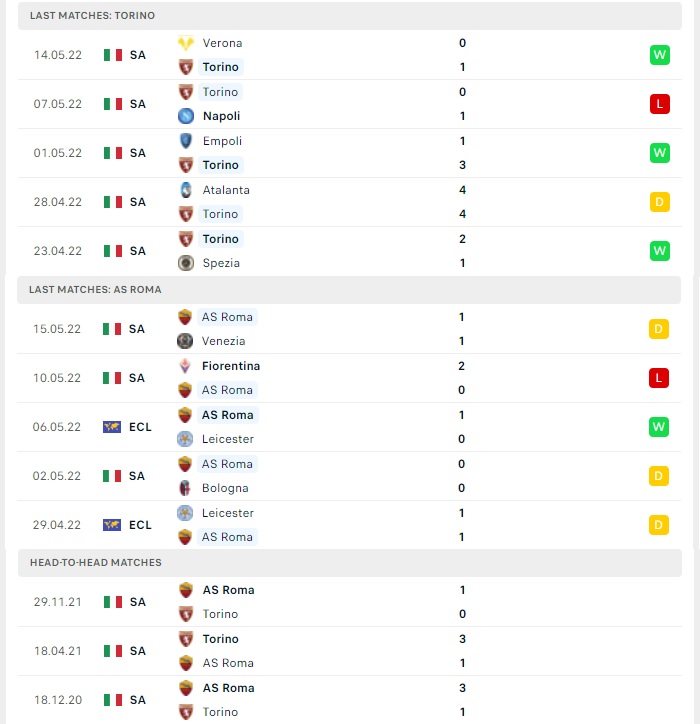Click the red L badge for Napoli match
Viewport: 700px width, 724px height.
tap(659, 104)
